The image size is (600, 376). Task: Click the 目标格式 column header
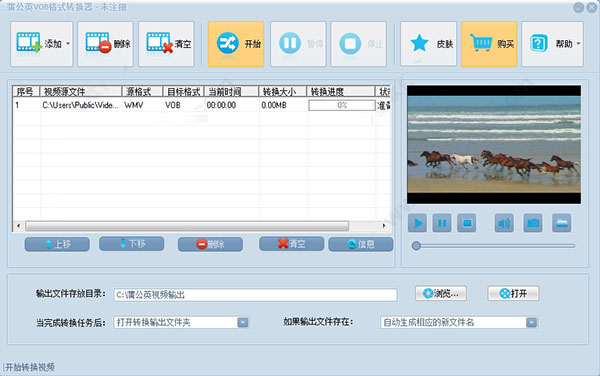(x=184, y=92)
